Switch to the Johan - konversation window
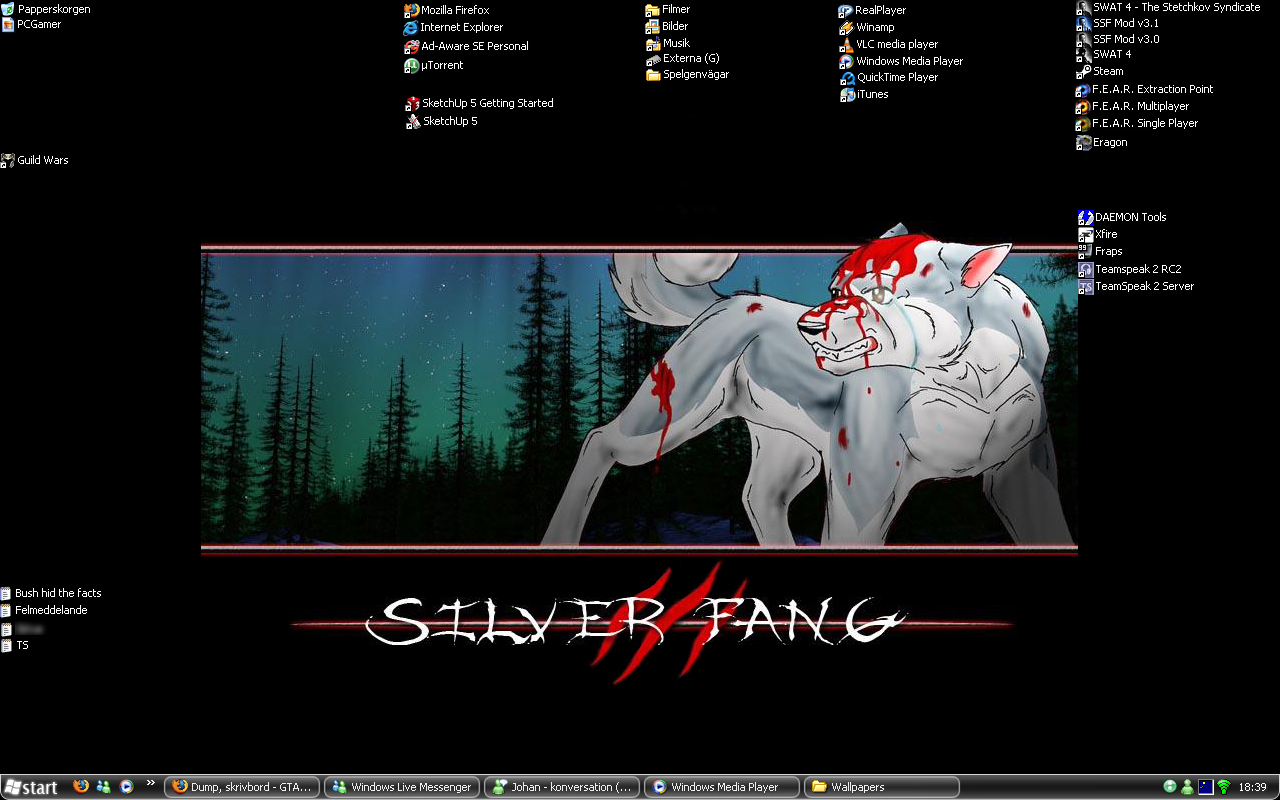This screenshot has height=800, width=1280. pyautogui.click(x=562, y=787)
